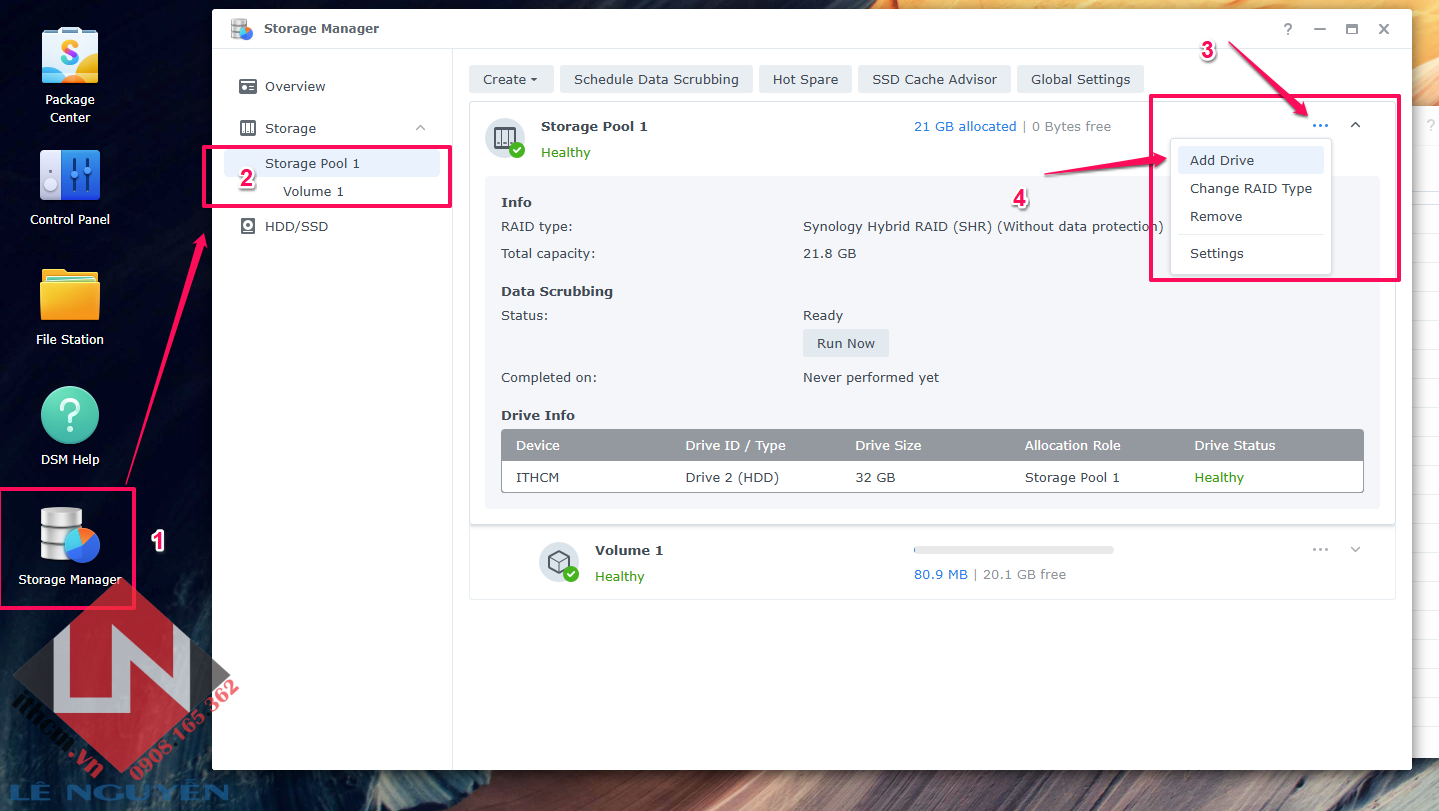Click Volume 1 cube icon
This screenshot has width=1439, height=811.
[x=559, y=562]
